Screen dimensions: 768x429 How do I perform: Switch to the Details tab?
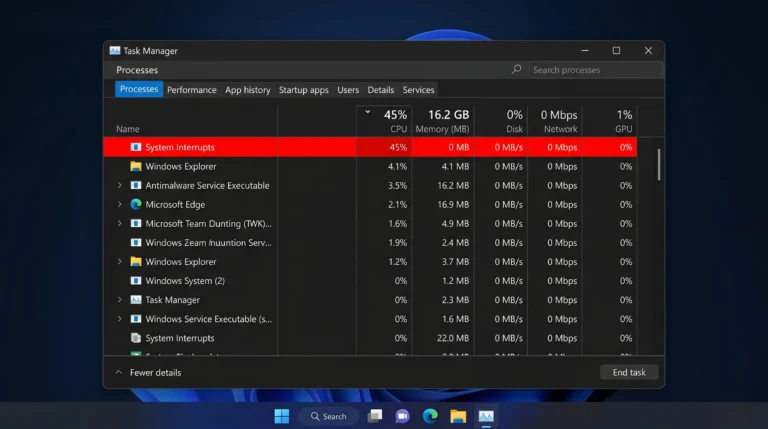point(381,90)
